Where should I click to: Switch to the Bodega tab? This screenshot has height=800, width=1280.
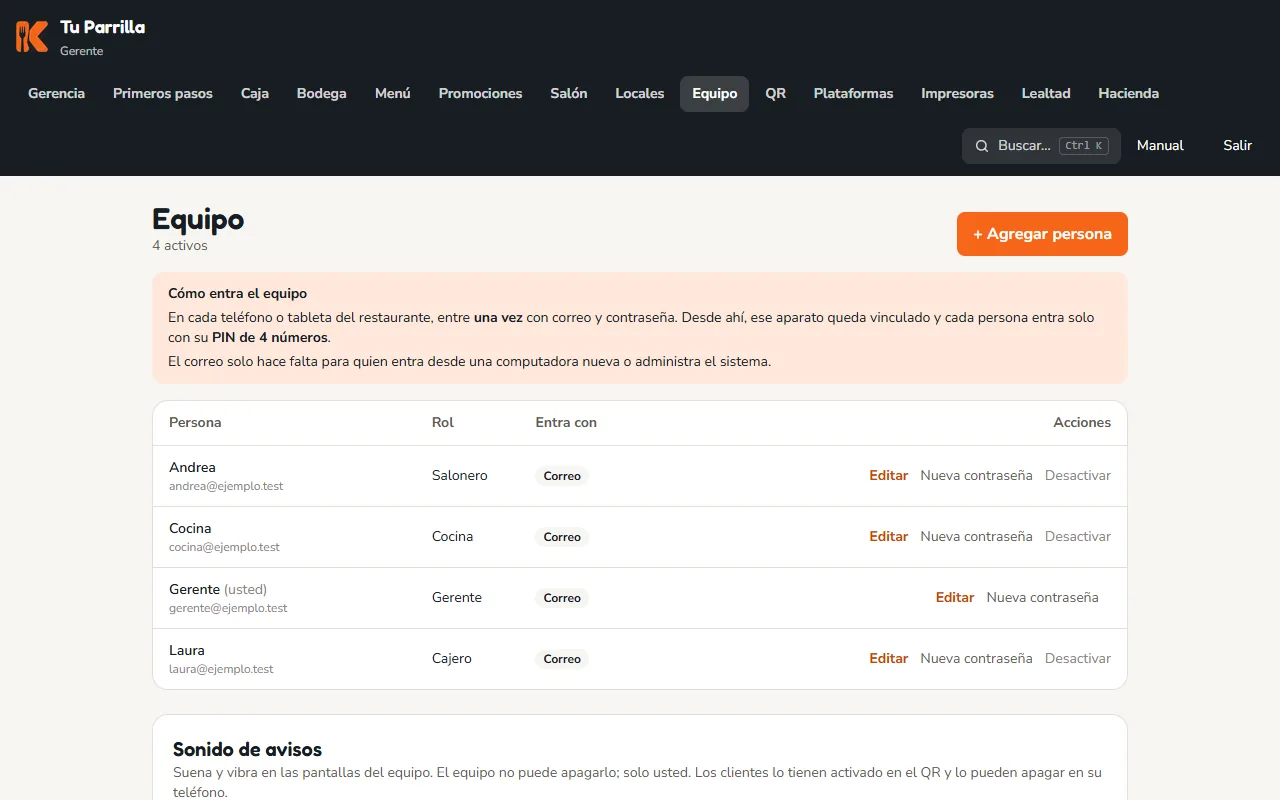pyautogui.click(x=322, y=94)
